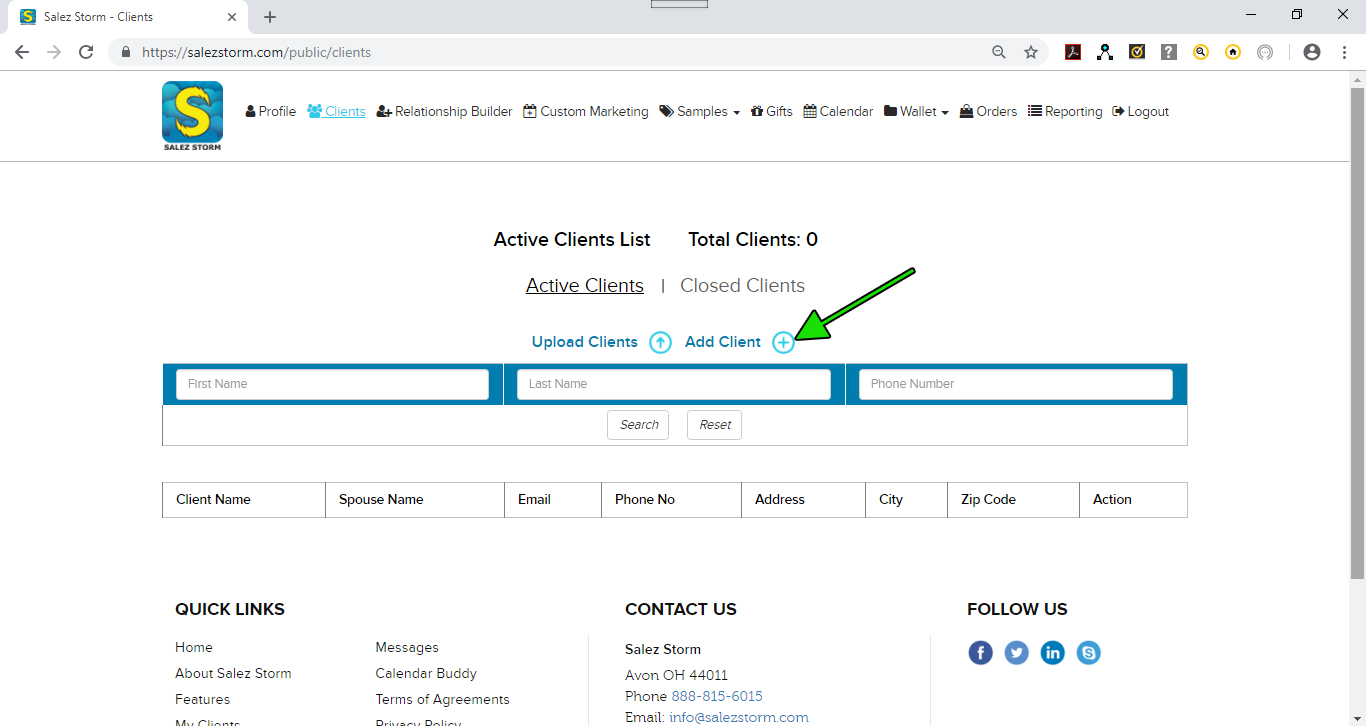Click the page vertical scrollbar
The width and height of the screenshot is (1366, 726).
(x=1357, y=330)
